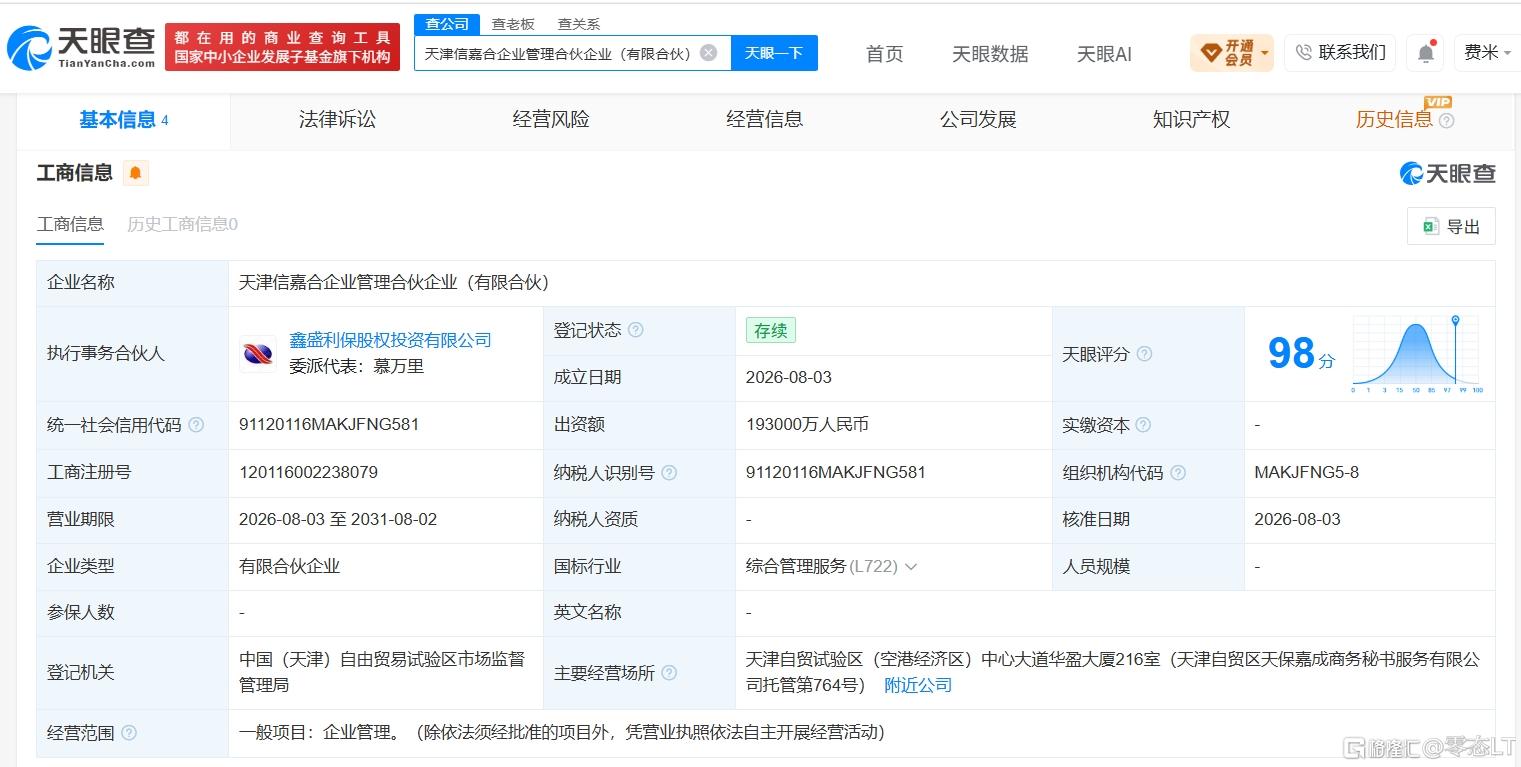
Task: Click the Tianyancha logo in the panel's top right
Action: (x=1447, y=173)
